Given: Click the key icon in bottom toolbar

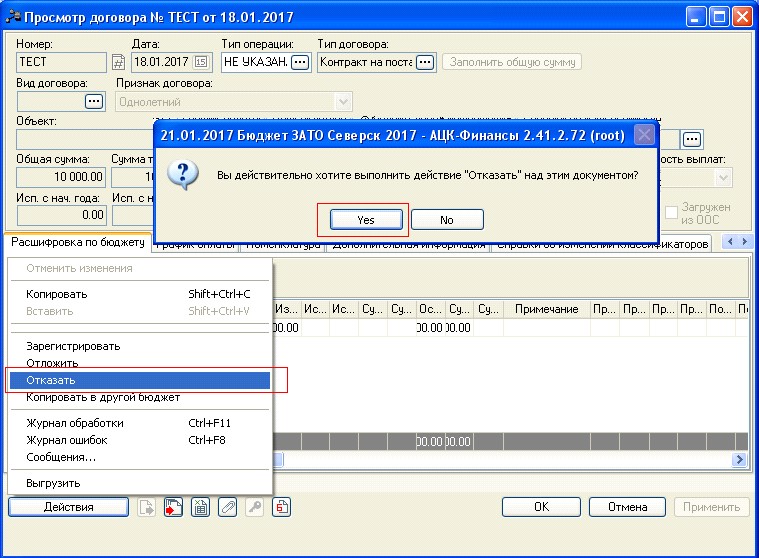Looking at the screenshot, I should 255,507.
